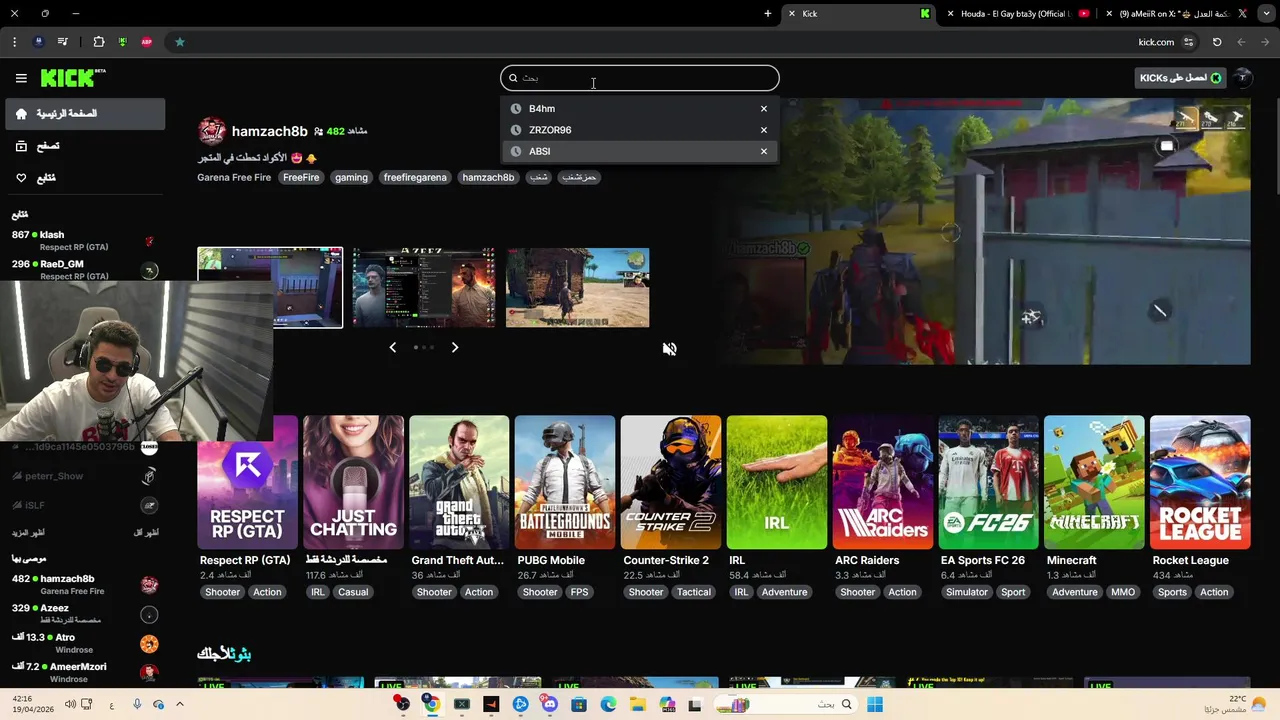Select the gaming tag
This screenshot has height=720, width=1280.
pos(351,177)
